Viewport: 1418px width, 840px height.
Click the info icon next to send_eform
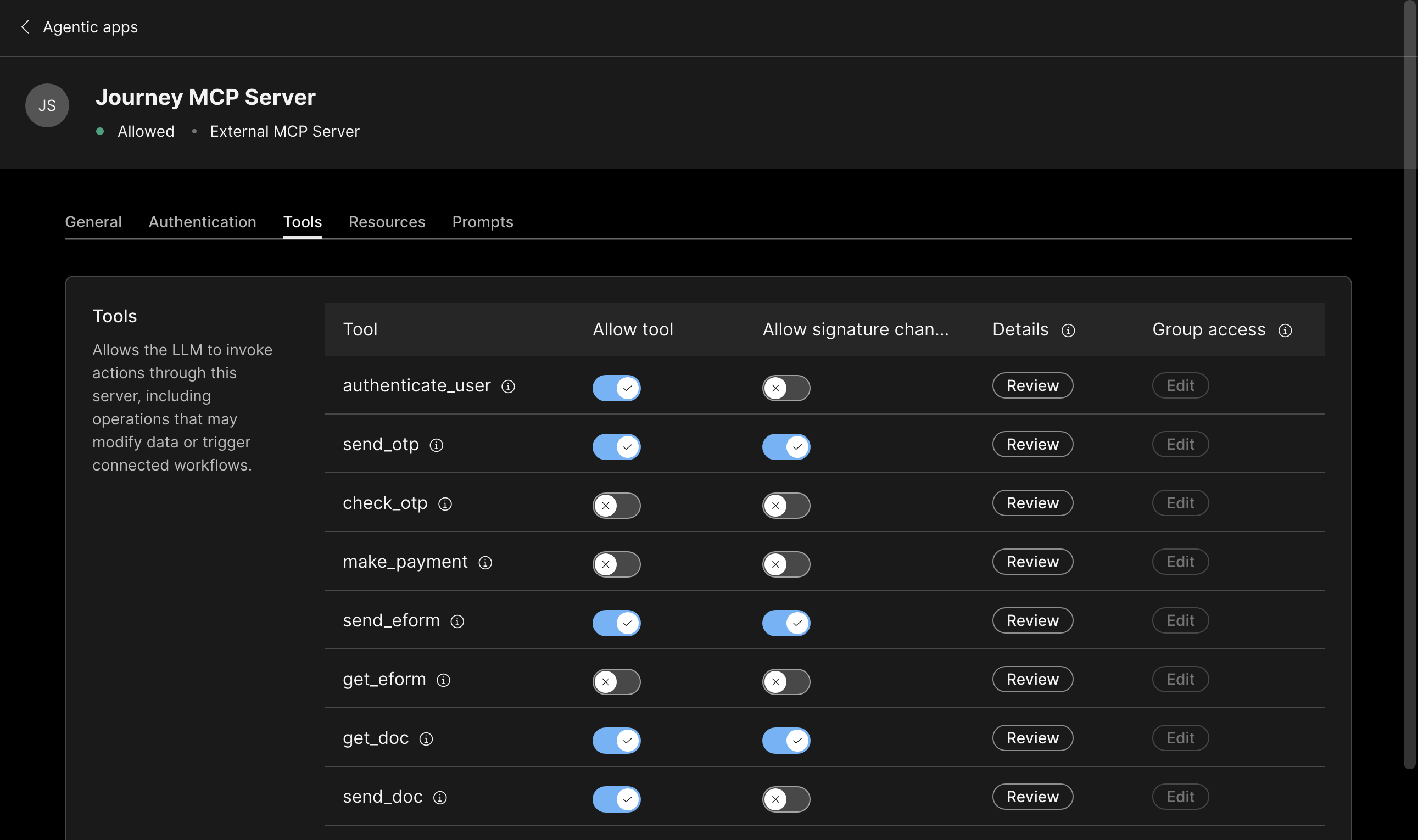pyautogui.click(x=457, y=621)
